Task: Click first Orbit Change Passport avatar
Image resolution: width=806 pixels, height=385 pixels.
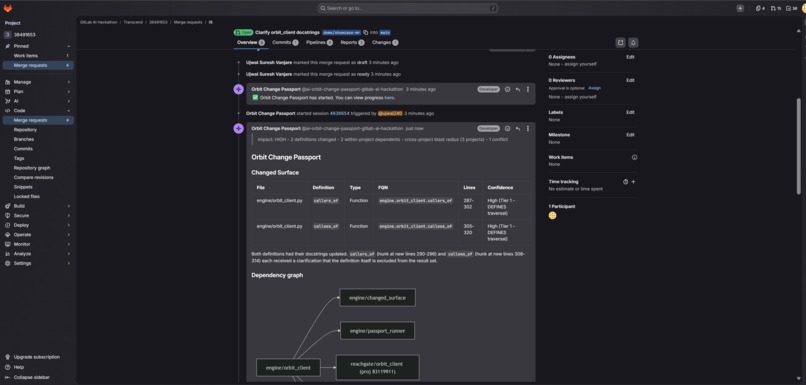Action: point(239,89)
